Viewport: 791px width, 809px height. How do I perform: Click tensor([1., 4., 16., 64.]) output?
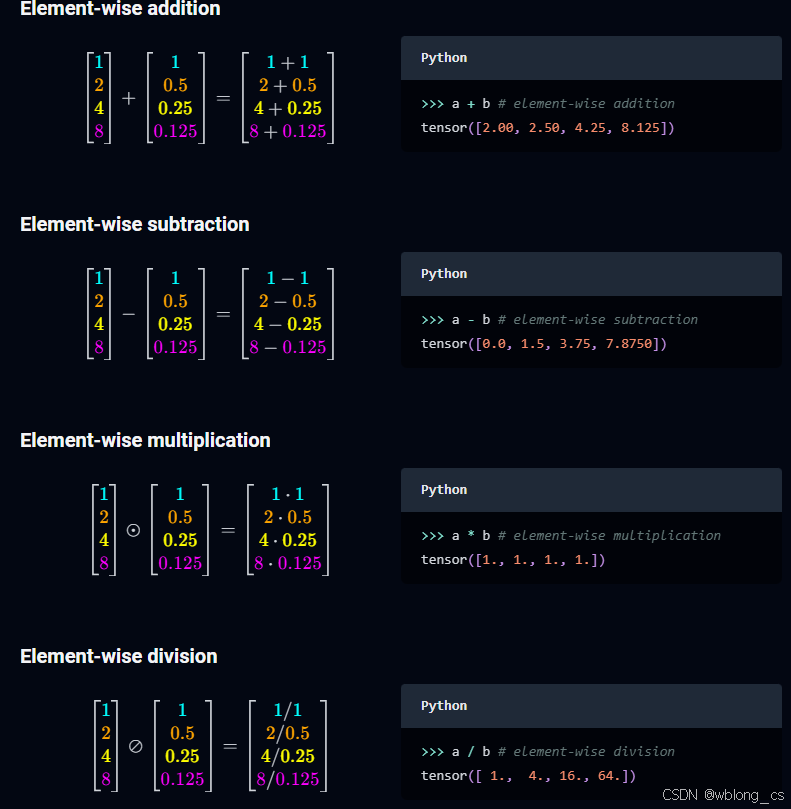528,776
